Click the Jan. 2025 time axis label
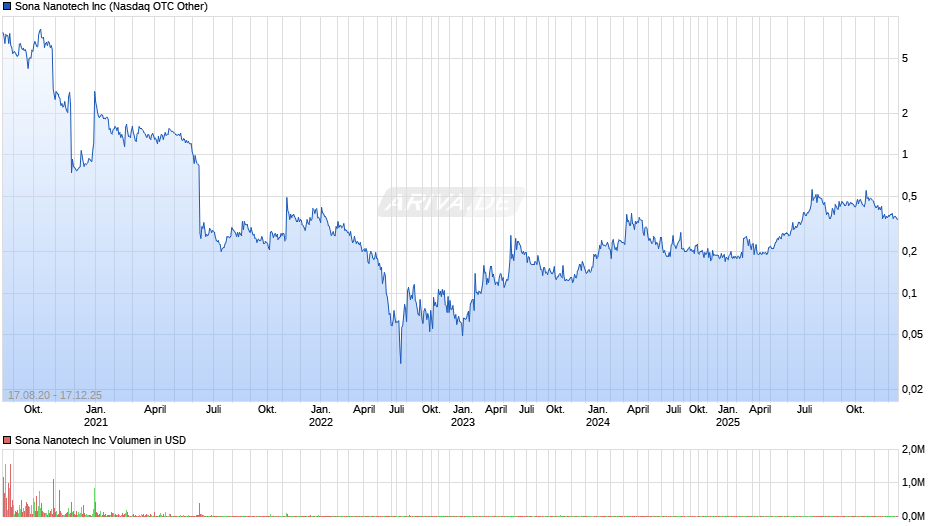The width and height of the screenshot is (940, 526). pyautogui.click(x=728, y=416)
